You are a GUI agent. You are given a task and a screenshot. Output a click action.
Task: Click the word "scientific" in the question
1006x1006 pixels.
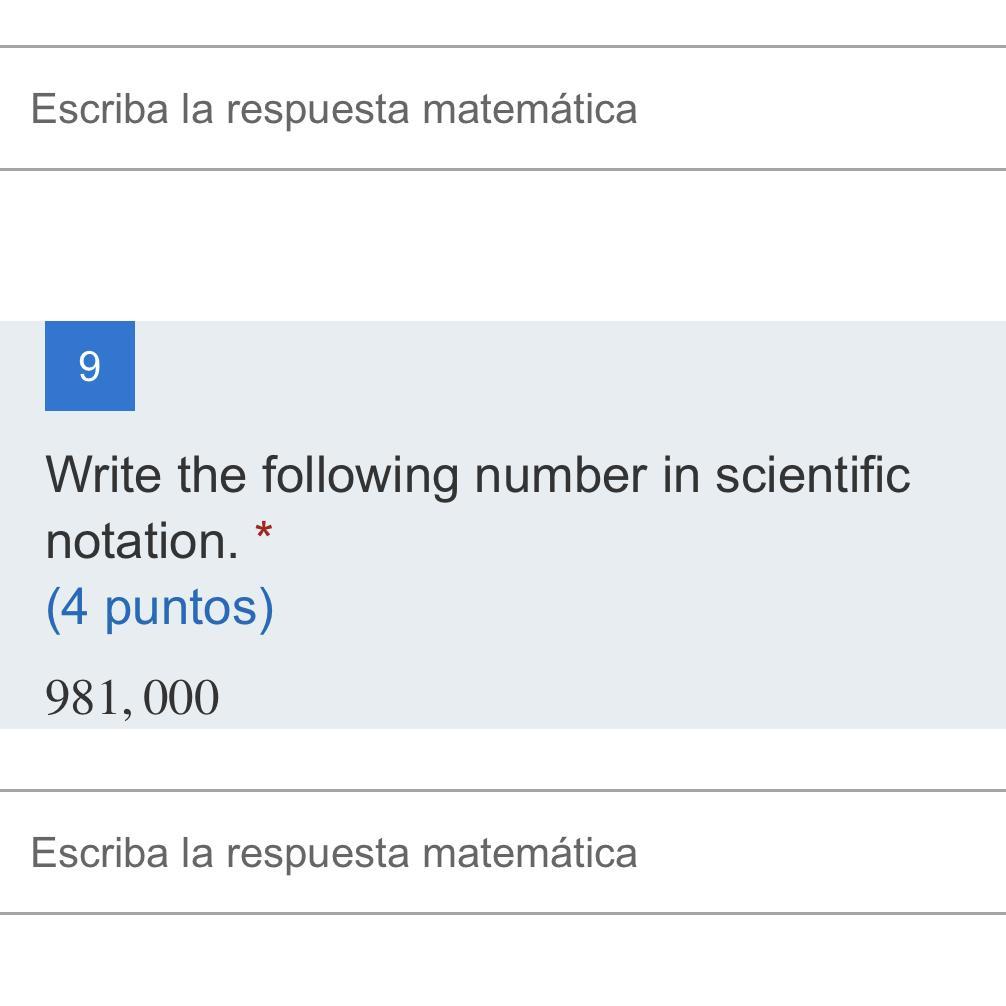[812, 474]
